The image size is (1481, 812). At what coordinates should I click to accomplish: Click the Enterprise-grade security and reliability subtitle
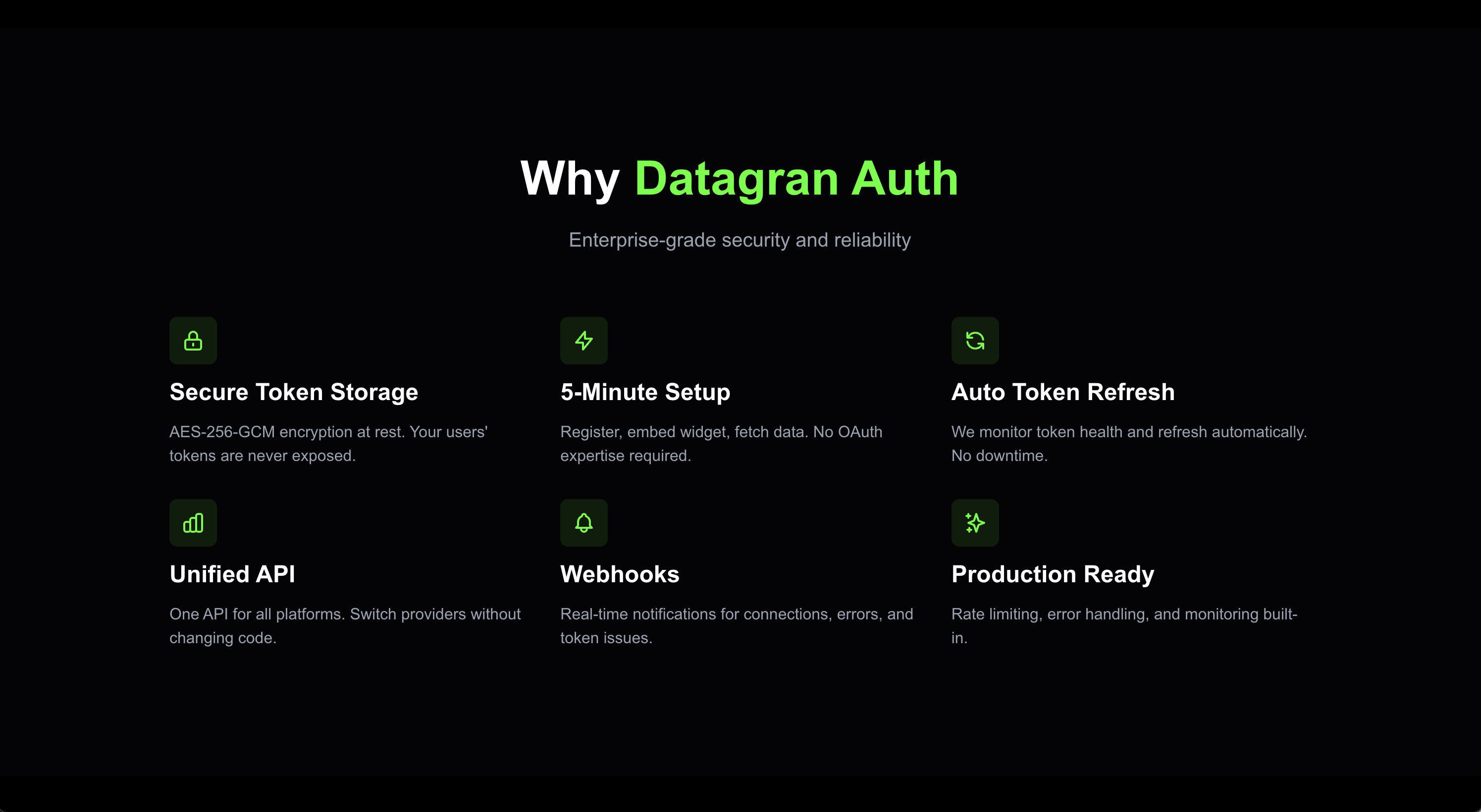(740, 240)
